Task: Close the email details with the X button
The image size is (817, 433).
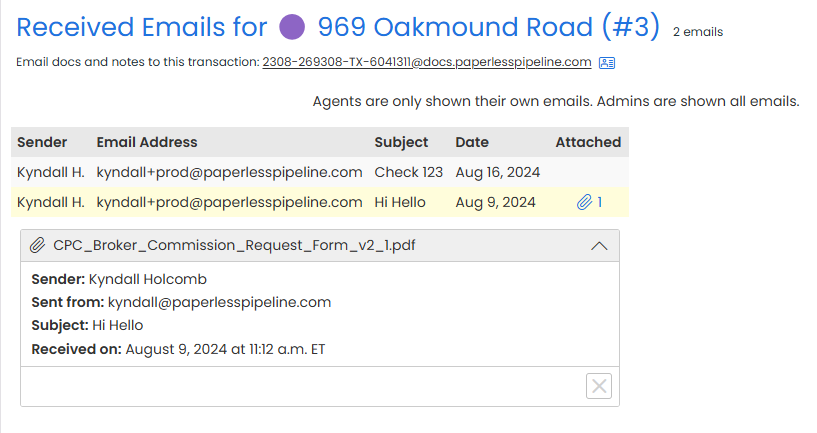Action: click(599, 386)
